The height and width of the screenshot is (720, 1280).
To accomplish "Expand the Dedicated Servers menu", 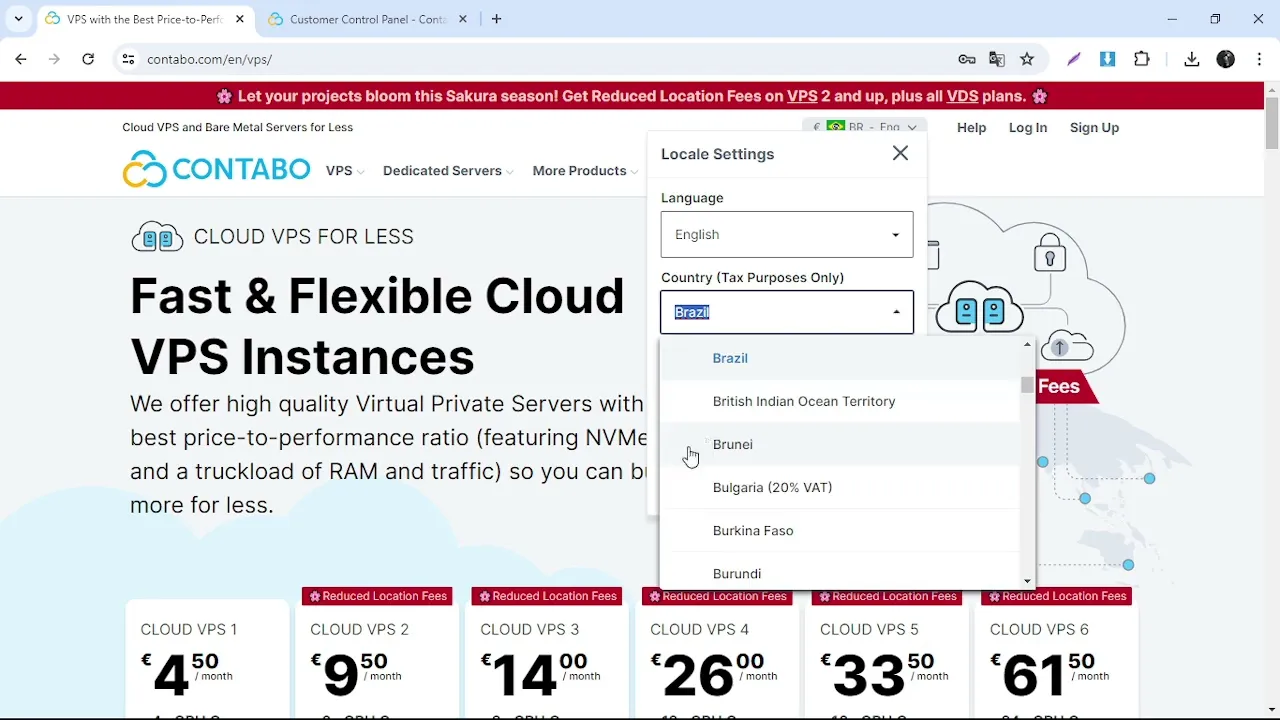I will click(448, 171).
